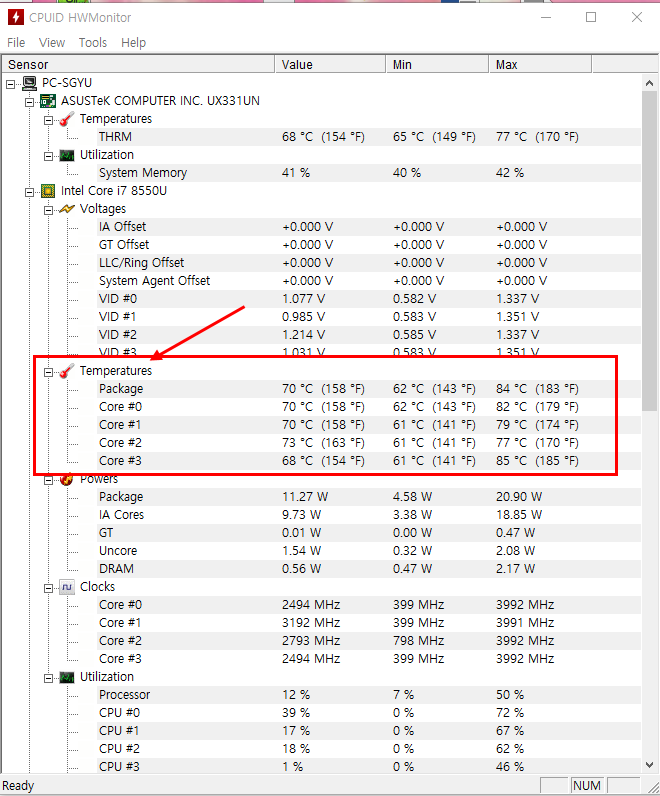Select the DRAM power row

(369, 569)
